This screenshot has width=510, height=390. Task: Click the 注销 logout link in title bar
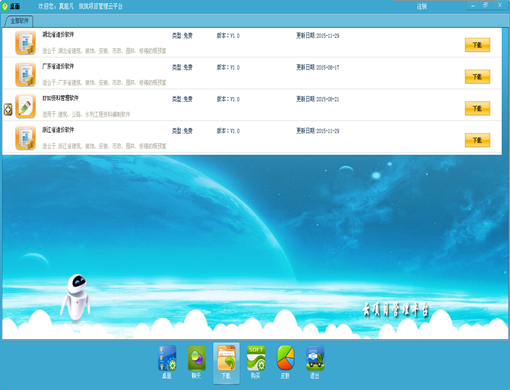pos(422,6)
